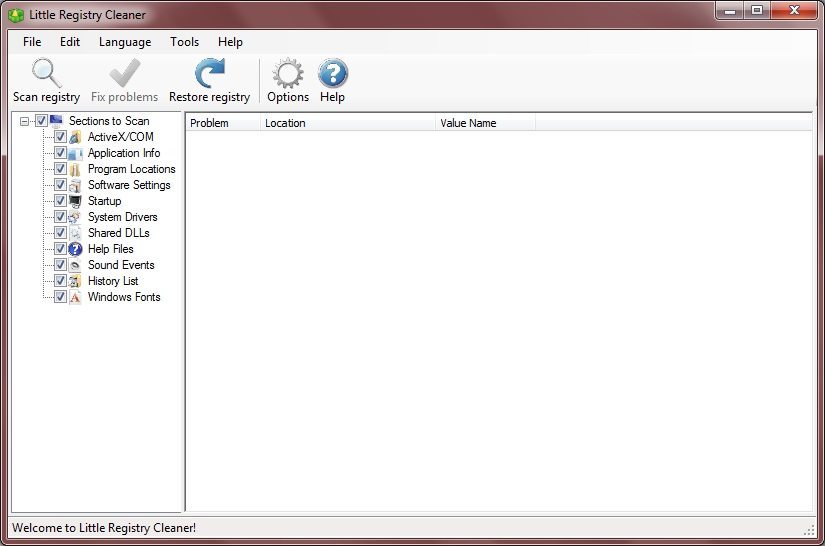The width and height of the screenshot is (825, 546).
Task: Click the Application Info section icon
Action: pyautogui.click(x=75, y=153)
